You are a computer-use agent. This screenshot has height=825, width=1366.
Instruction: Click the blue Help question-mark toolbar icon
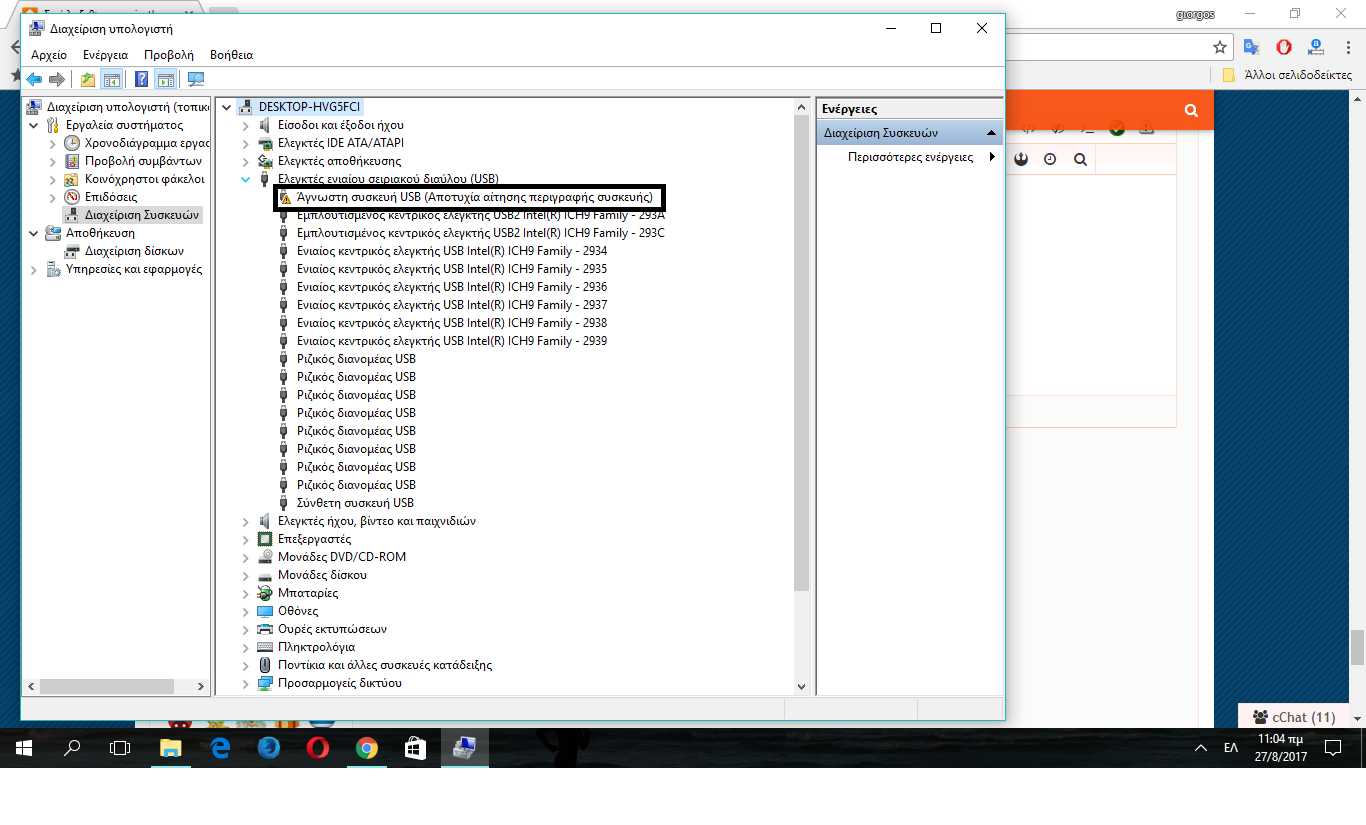(x=142, y=80)
